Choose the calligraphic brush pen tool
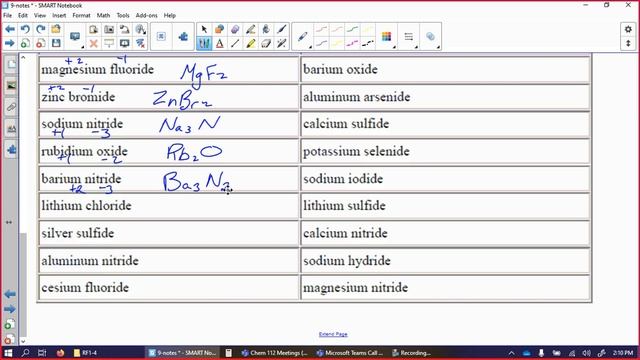Image resolution: width=640 pixels, height=360 pixels. (x=281, y=29)
